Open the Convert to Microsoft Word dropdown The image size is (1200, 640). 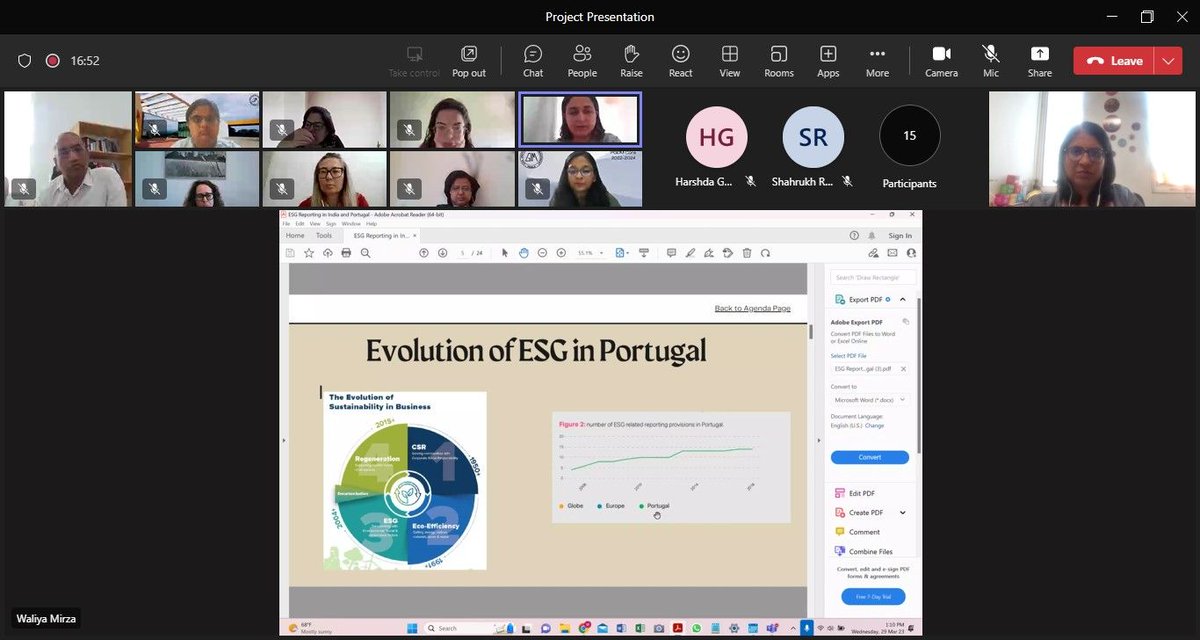pos(870,400)
